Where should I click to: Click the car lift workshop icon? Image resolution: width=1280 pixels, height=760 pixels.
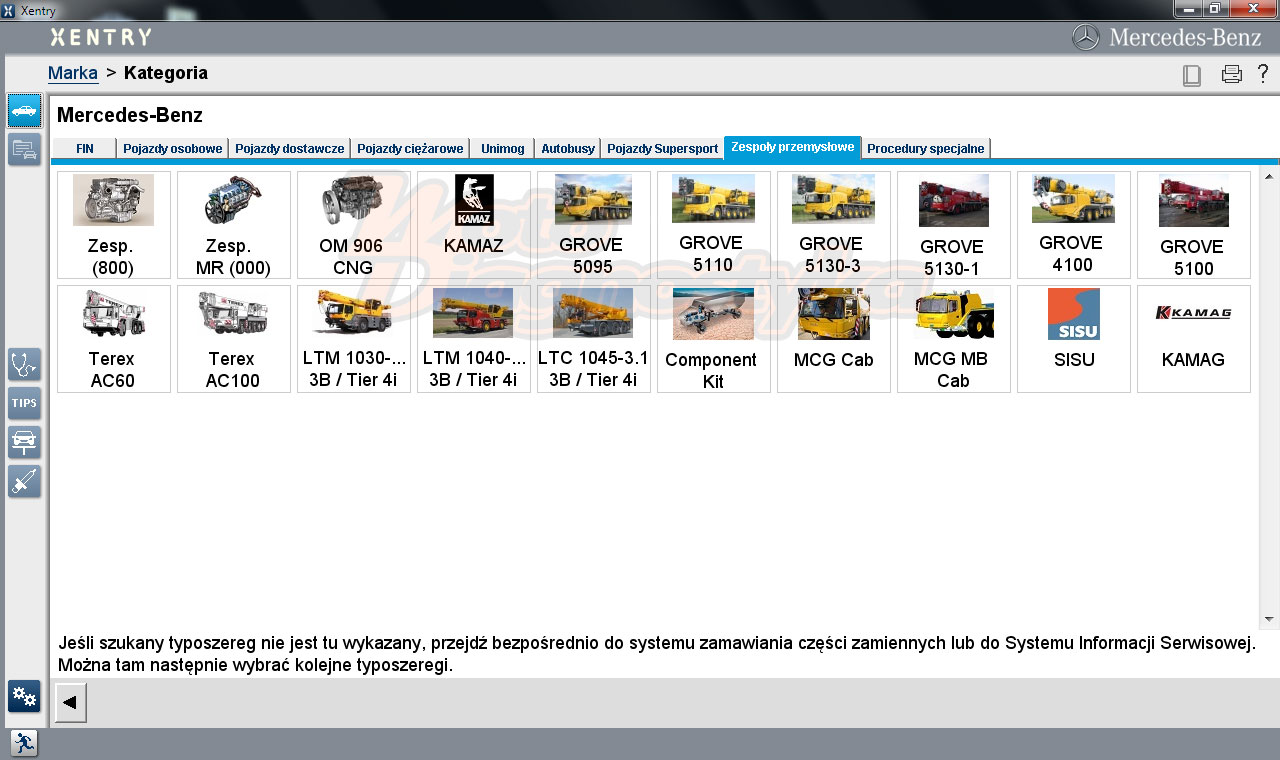coord(25,442)
